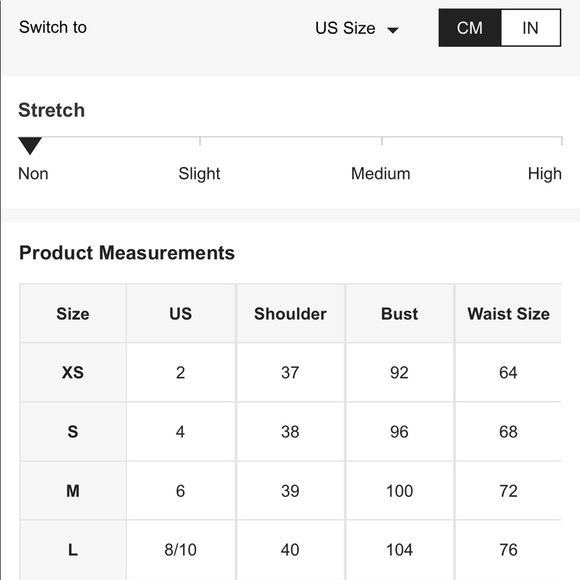Select the XS size row
The image size is (580, 580).
click(290, 372)
